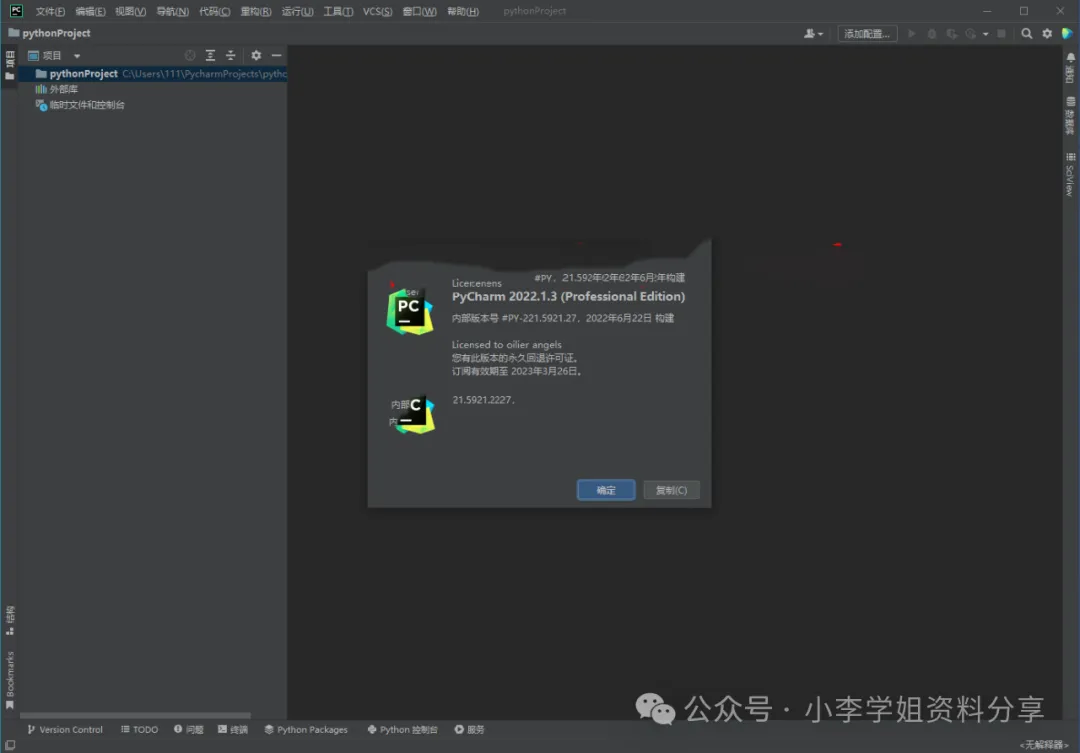Image resolution: width=1080 pixels, height=753 pixels.
Task: Select the 外部库 tree item
Action: tap(57, 89)
